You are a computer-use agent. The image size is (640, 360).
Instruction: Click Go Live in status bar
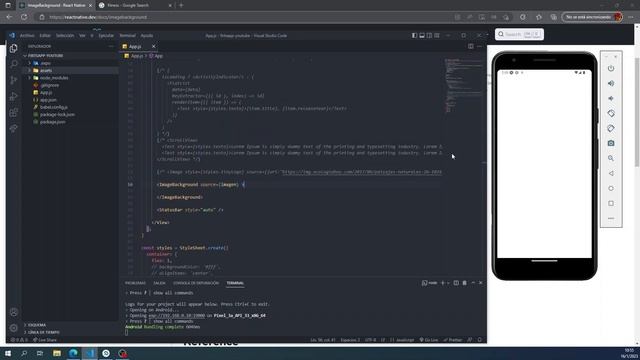[428, 340]
